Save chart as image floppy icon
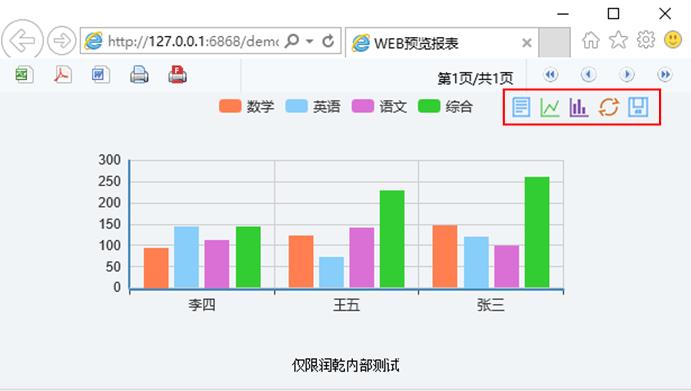The width and height of the screenshot is (691, 391). click(x=638, y=107)
